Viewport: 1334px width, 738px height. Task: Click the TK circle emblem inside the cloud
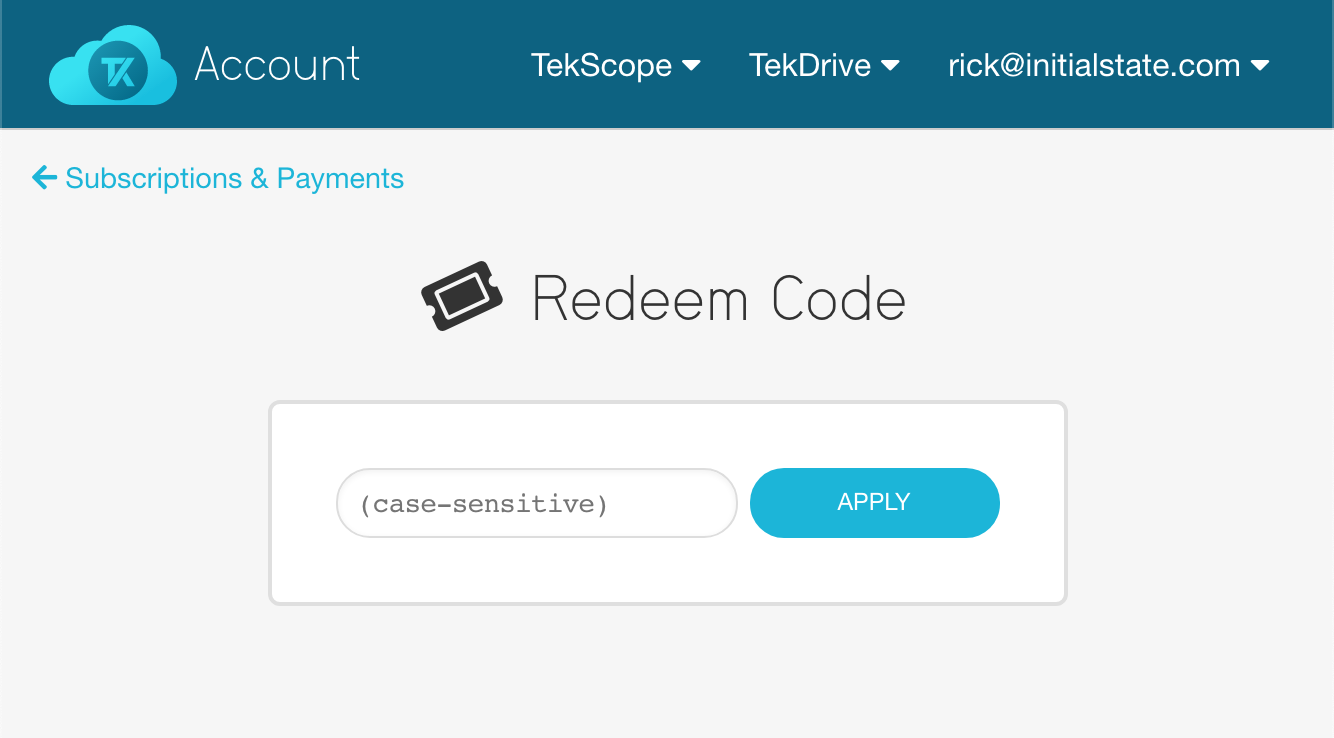(x=118, y=71)
